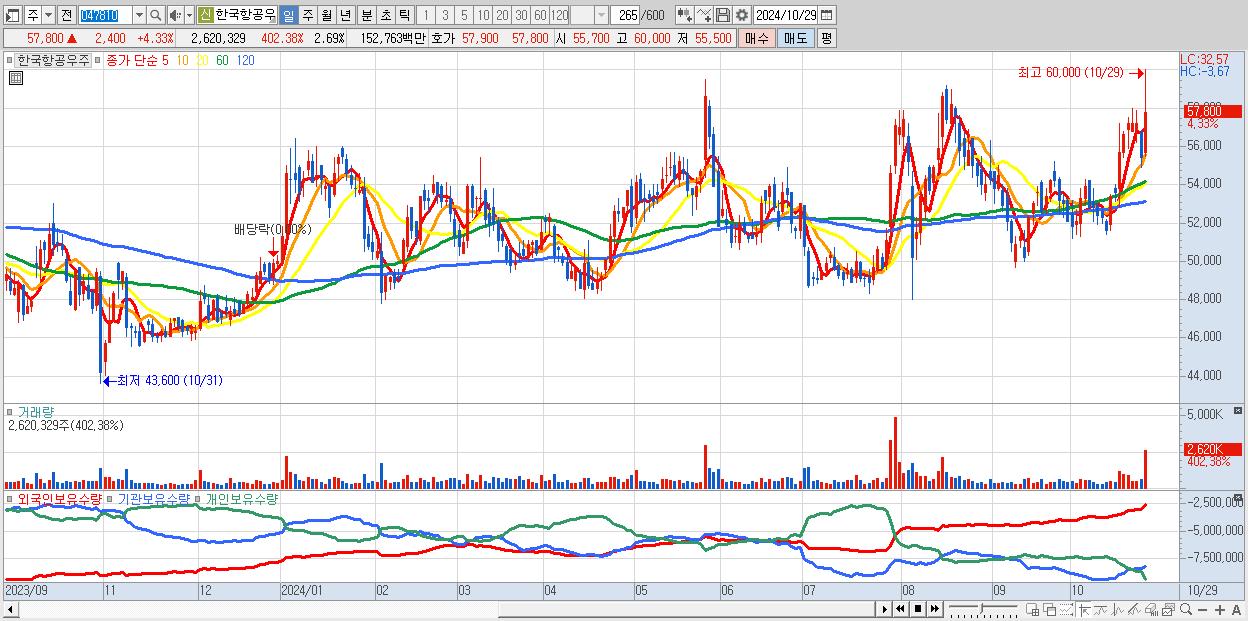Click the fast-forward button in bottom bar
Viewport: 1248px width, 621px height.
pyautogui.click(x=934, y=609)
